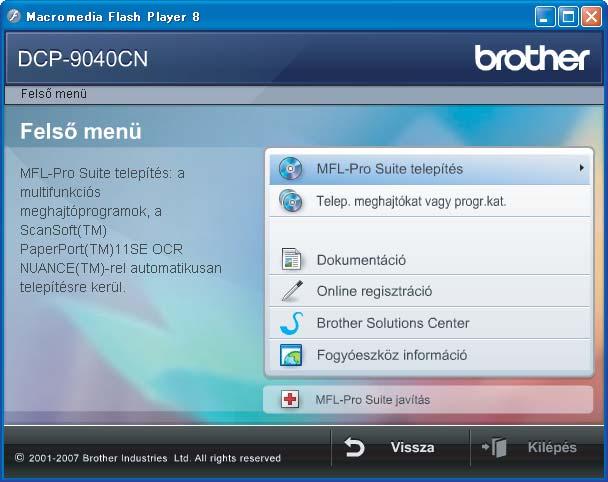Open Telep. meghajtókat vagy progr.kat.
Image resolution: width=608 pixels, height=482 pixels.
[x=429, y=201]
